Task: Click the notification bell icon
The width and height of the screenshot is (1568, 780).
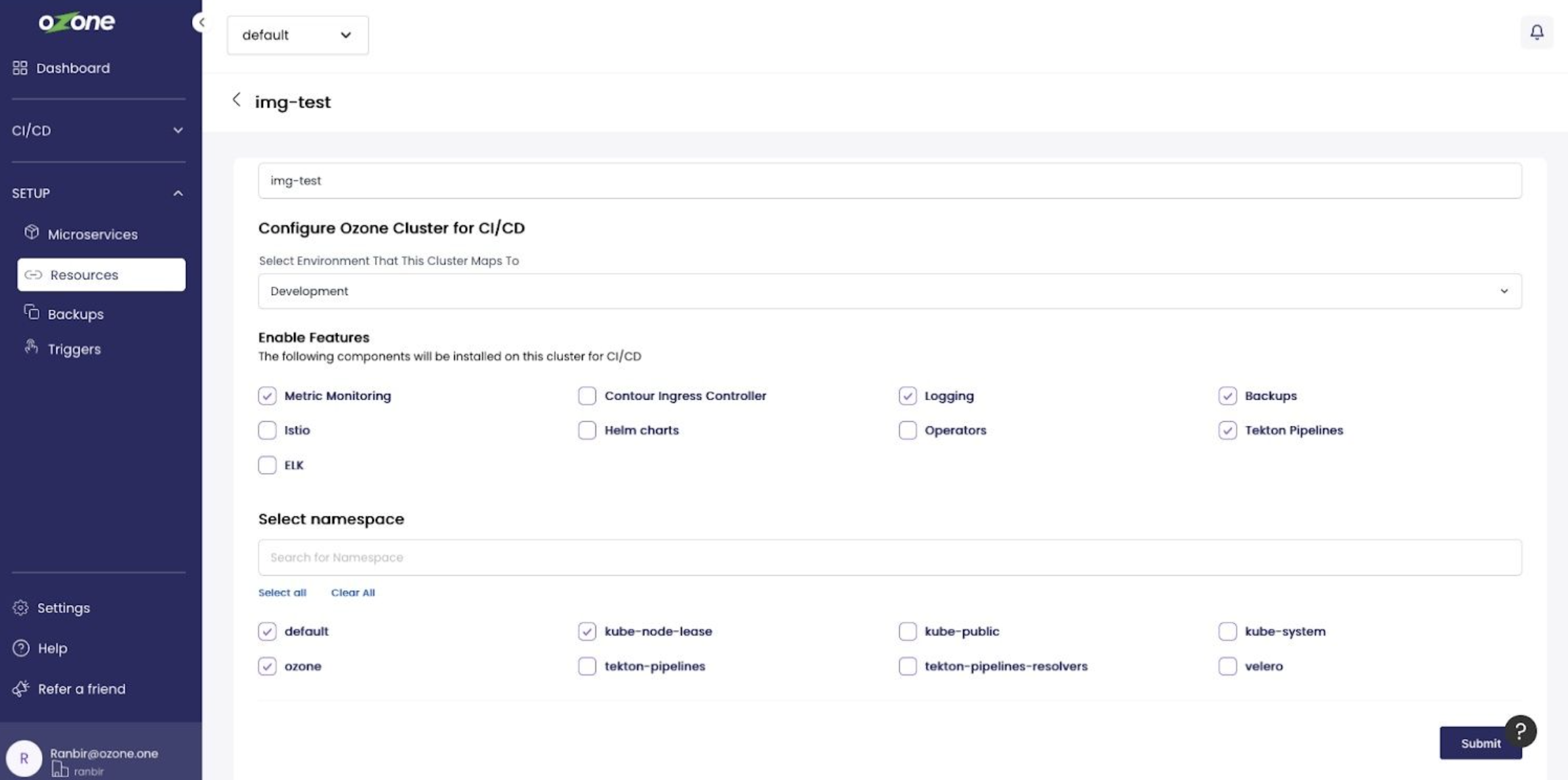Action: [x=1536, y=32]
